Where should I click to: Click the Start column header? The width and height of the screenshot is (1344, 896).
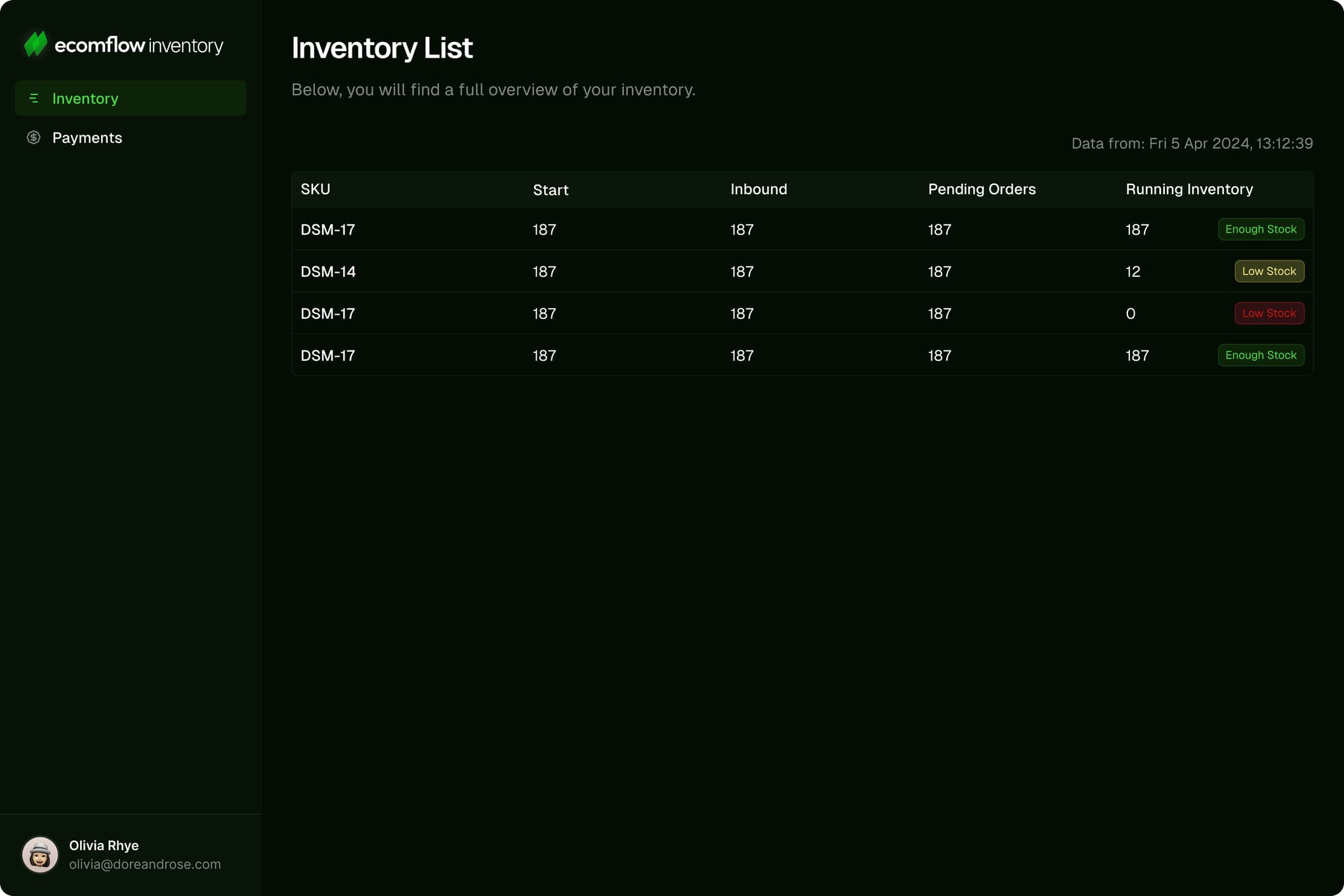point(550,190)
